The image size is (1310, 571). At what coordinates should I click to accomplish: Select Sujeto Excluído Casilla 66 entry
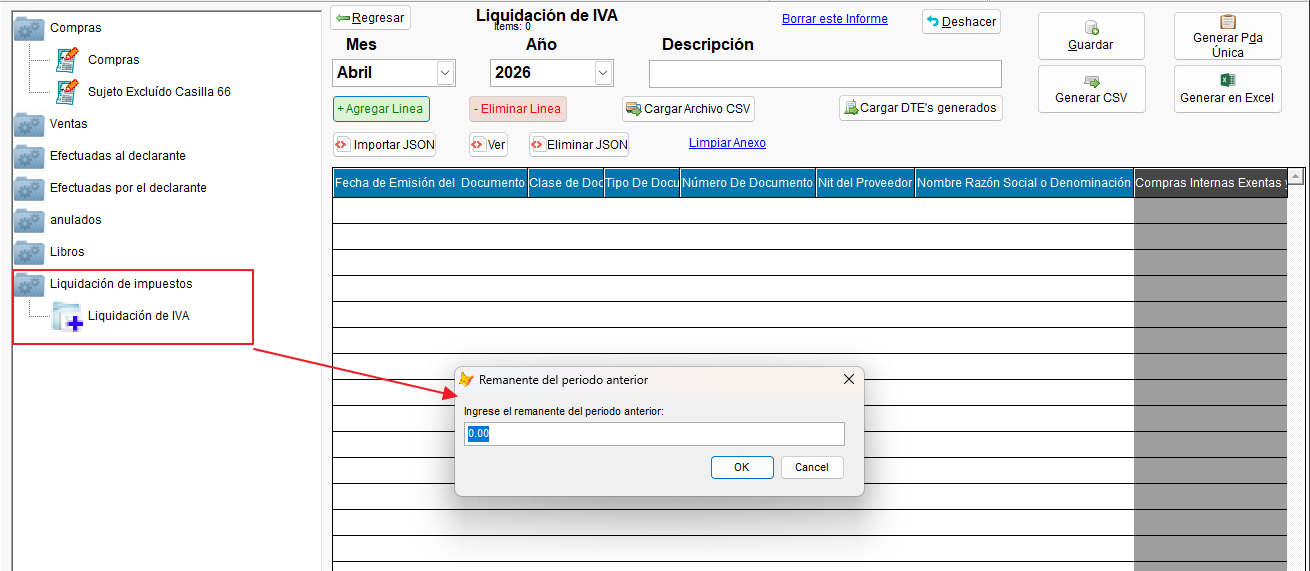[159, 92]
